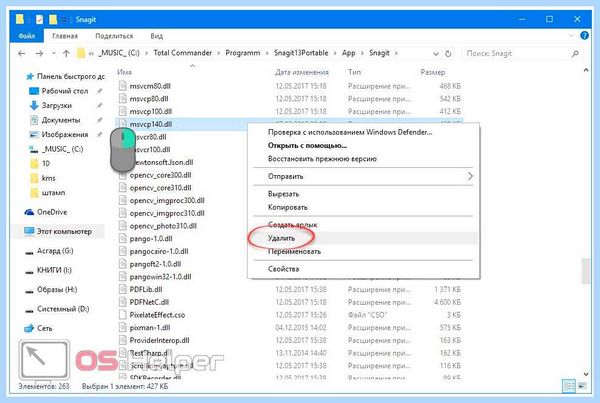Switch to large thumbnails view icon
The height and width of the screenshot is (403, 600).
coord(582,386)
